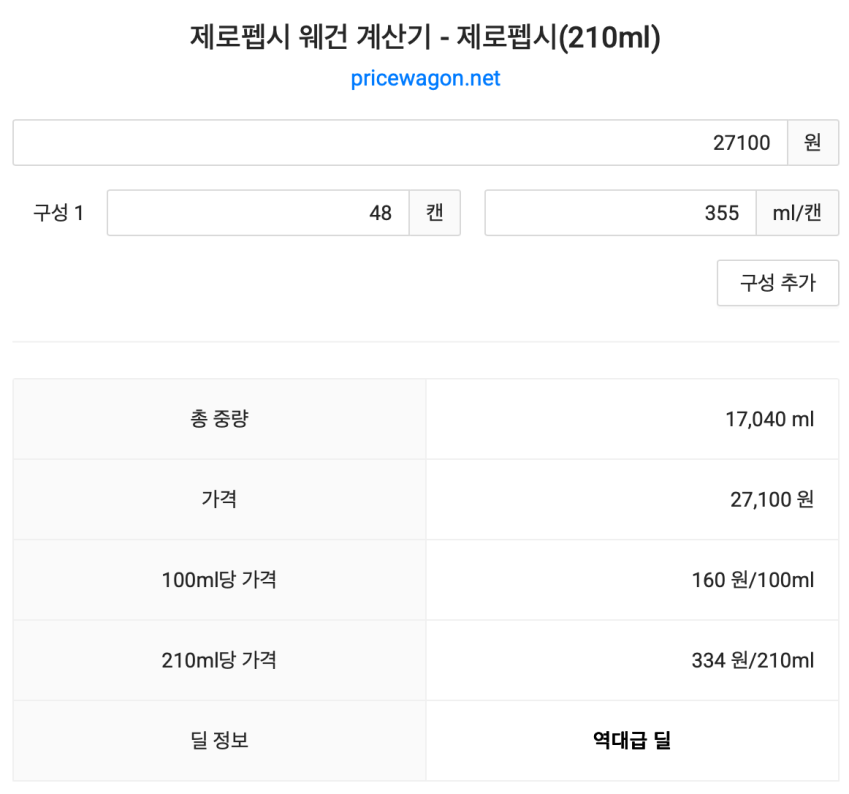Click the 160 원/100ml value
The height and width of the screenshot is (794, 849).
click(752, 580)
